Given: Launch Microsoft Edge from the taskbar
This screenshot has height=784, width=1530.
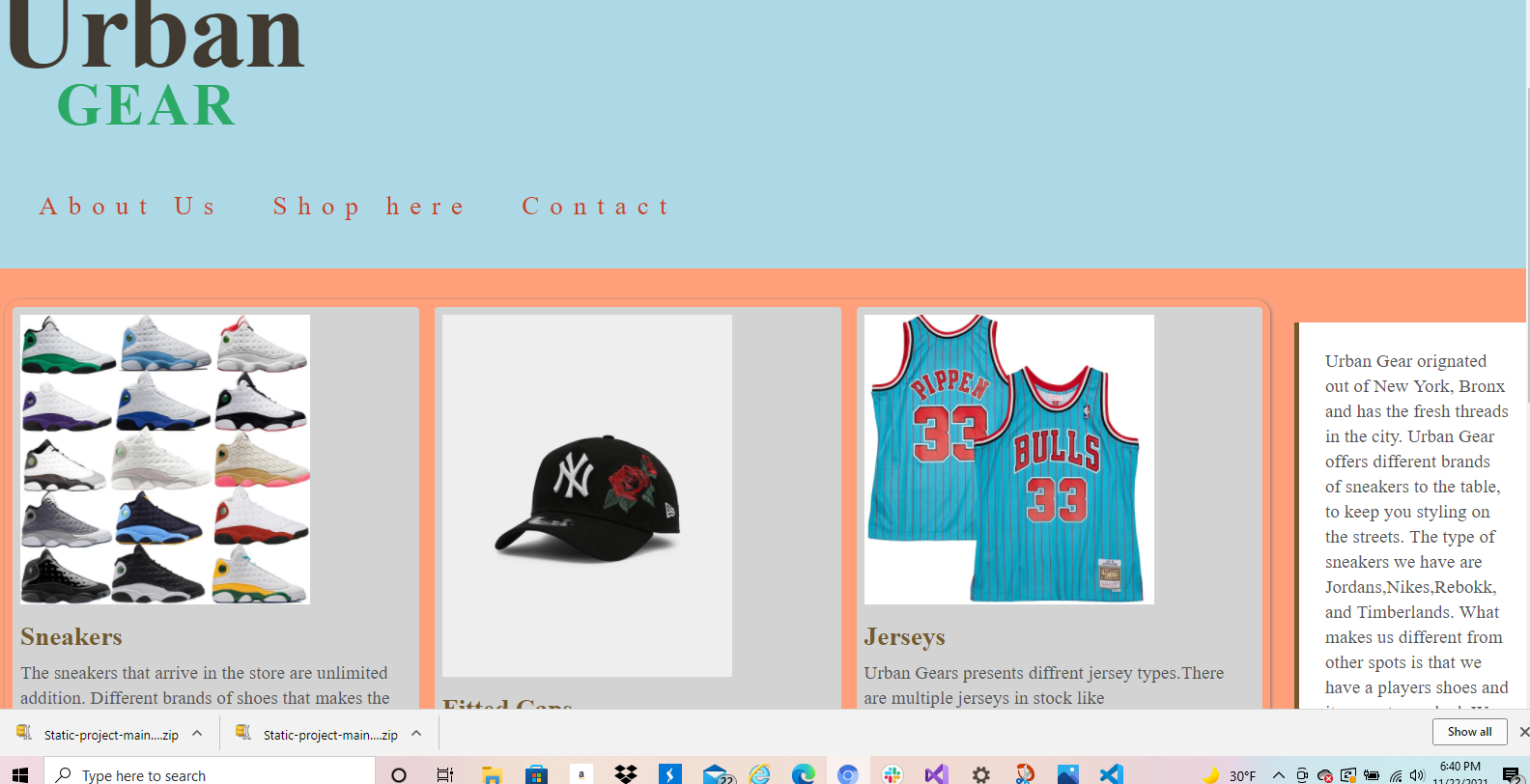Looking at the screenshot, I should (x=804, y=774).
